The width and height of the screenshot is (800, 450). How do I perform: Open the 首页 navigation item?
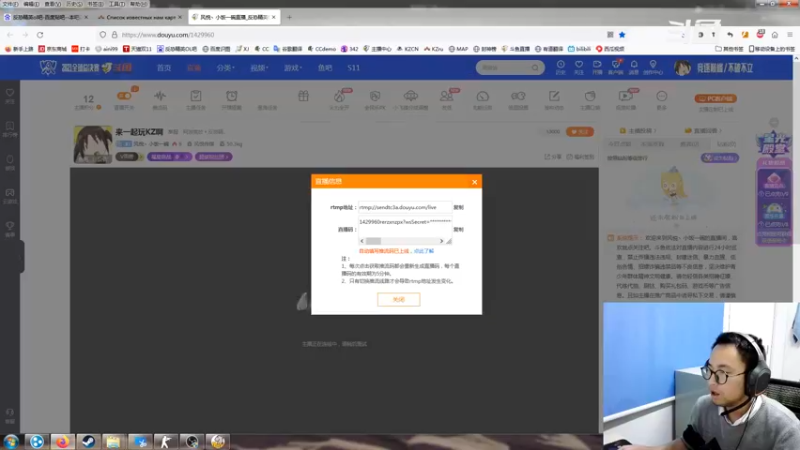pyautogui.click(x=164, y=68)
